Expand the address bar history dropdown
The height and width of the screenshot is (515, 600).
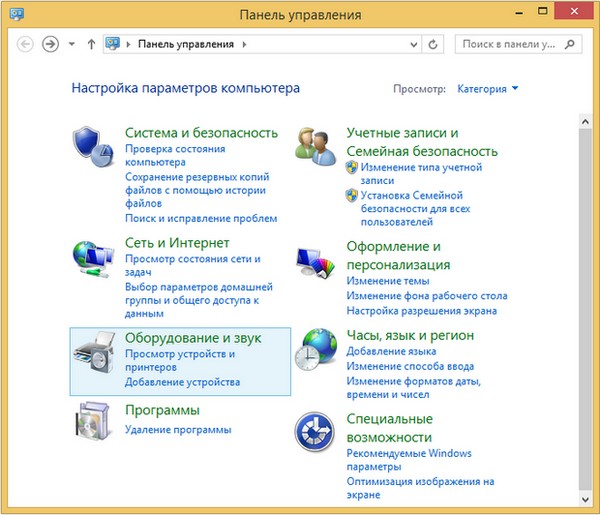click(x=414, y=44)
